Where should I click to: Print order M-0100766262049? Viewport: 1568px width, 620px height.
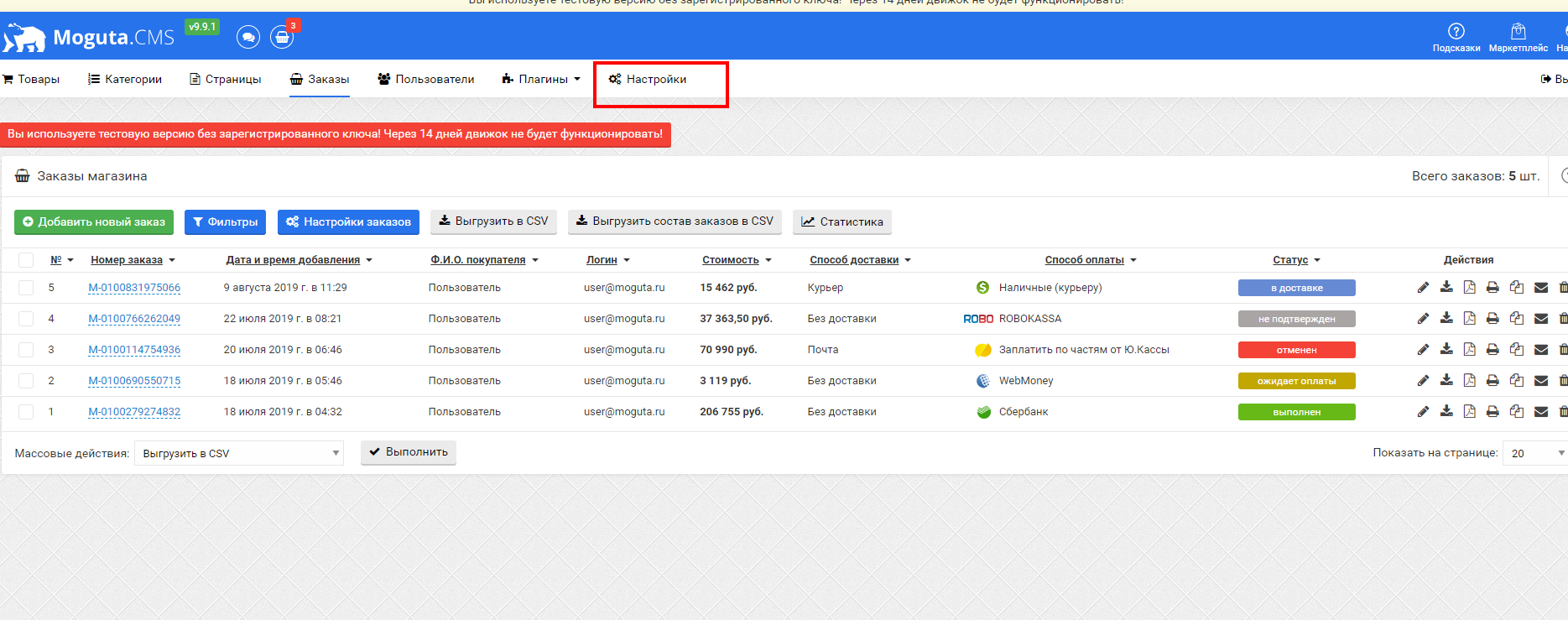[x=1492, y=319]
